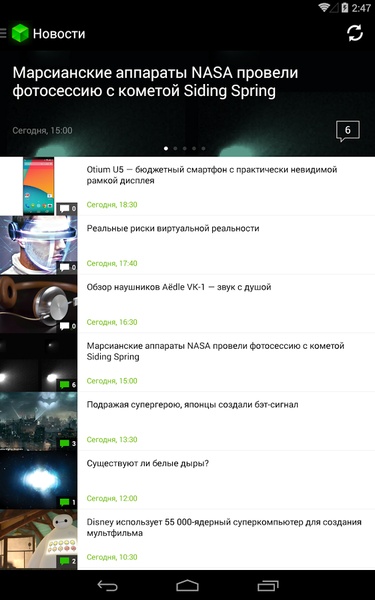Select the third carousel page dot
The image size is (375, 600).
click(x=184, y=148)
